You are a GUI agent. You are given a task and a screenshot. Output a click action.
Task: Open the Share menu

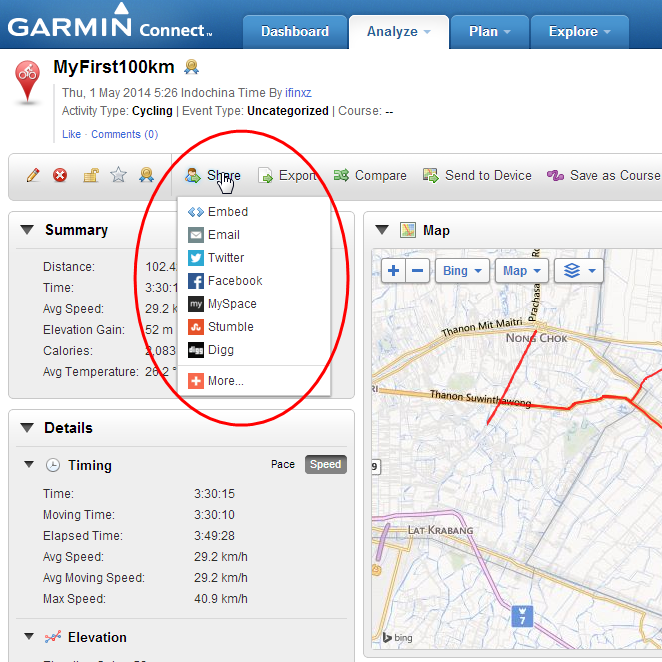click(213, 175)
